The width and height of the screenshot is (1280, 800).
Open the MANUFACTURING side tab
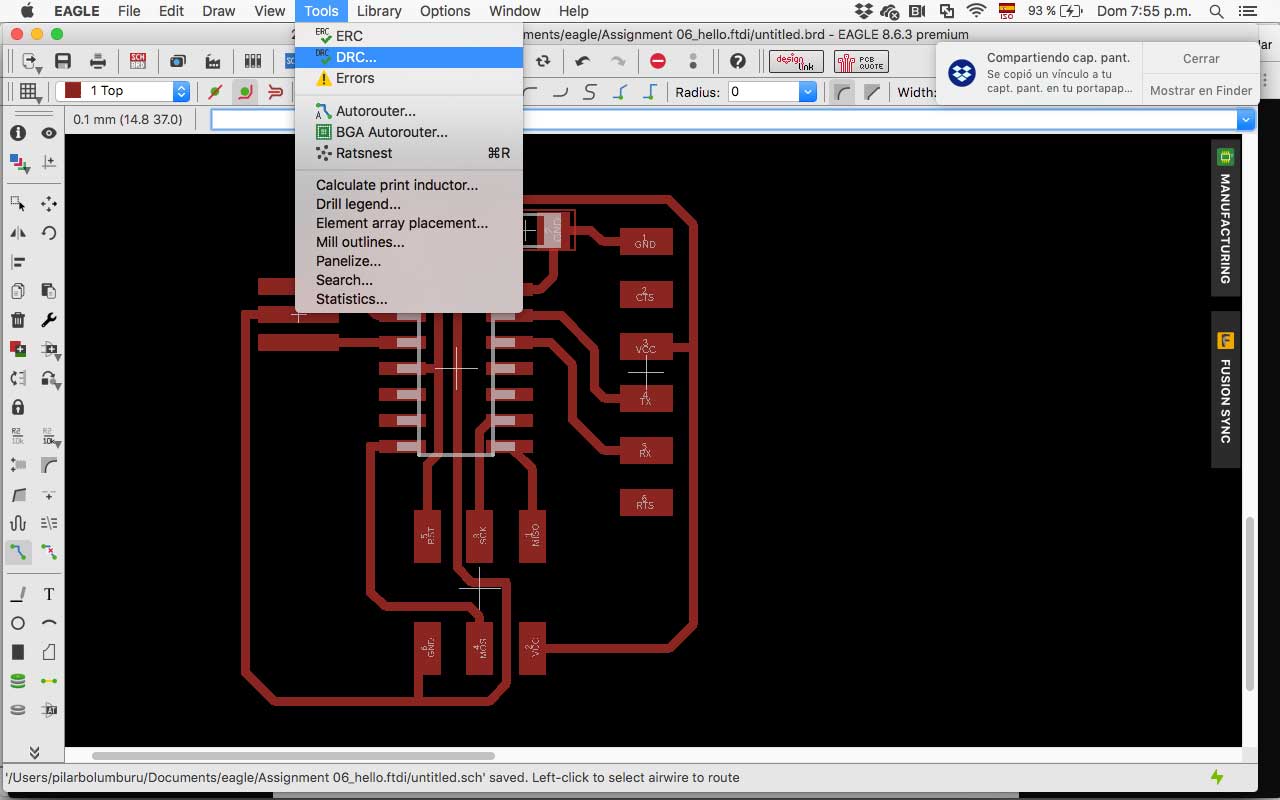[1225, 217]
